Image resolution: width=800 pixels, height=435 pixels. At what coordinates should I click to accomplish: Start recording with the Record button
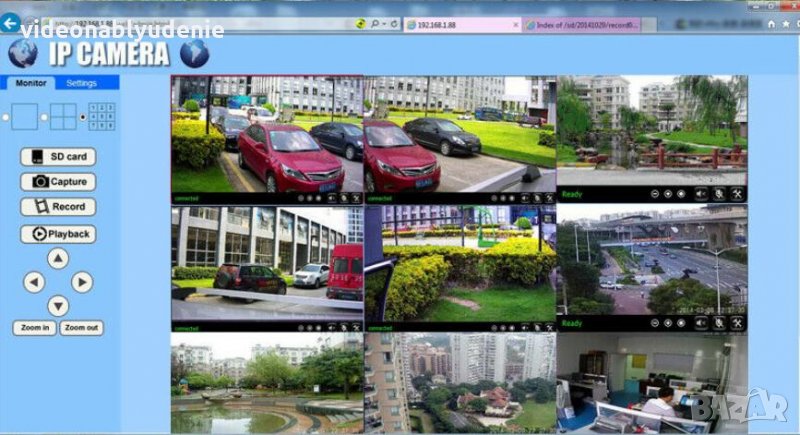click(58, 207)
